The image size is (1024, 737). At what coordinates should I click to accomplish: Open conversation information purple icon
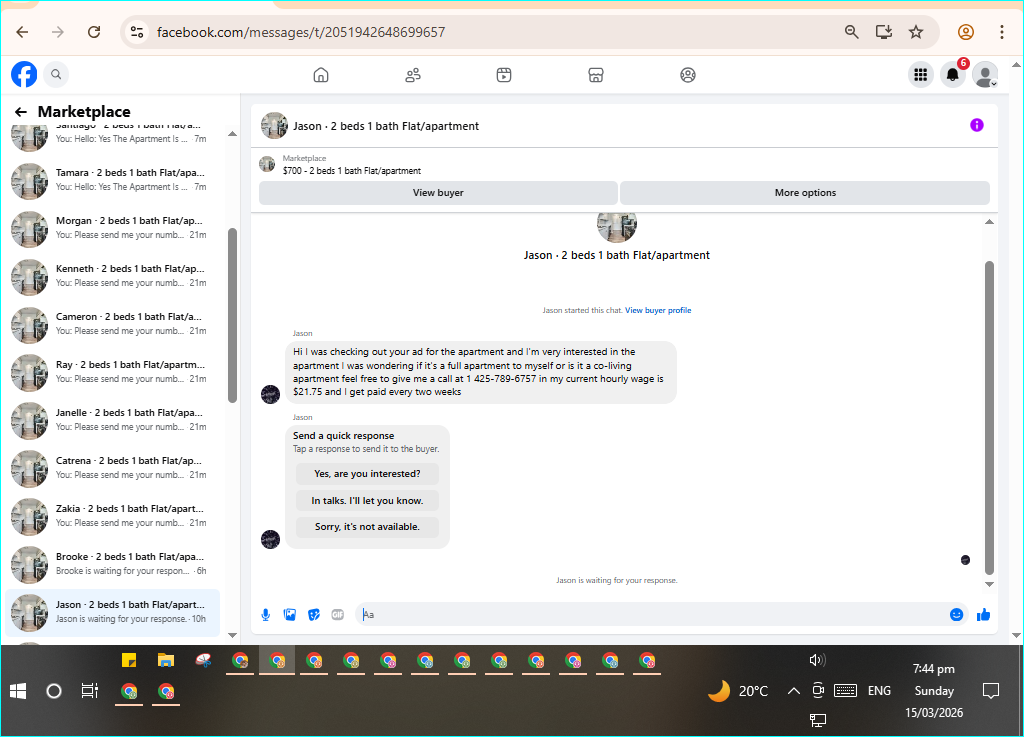[976, 125]
